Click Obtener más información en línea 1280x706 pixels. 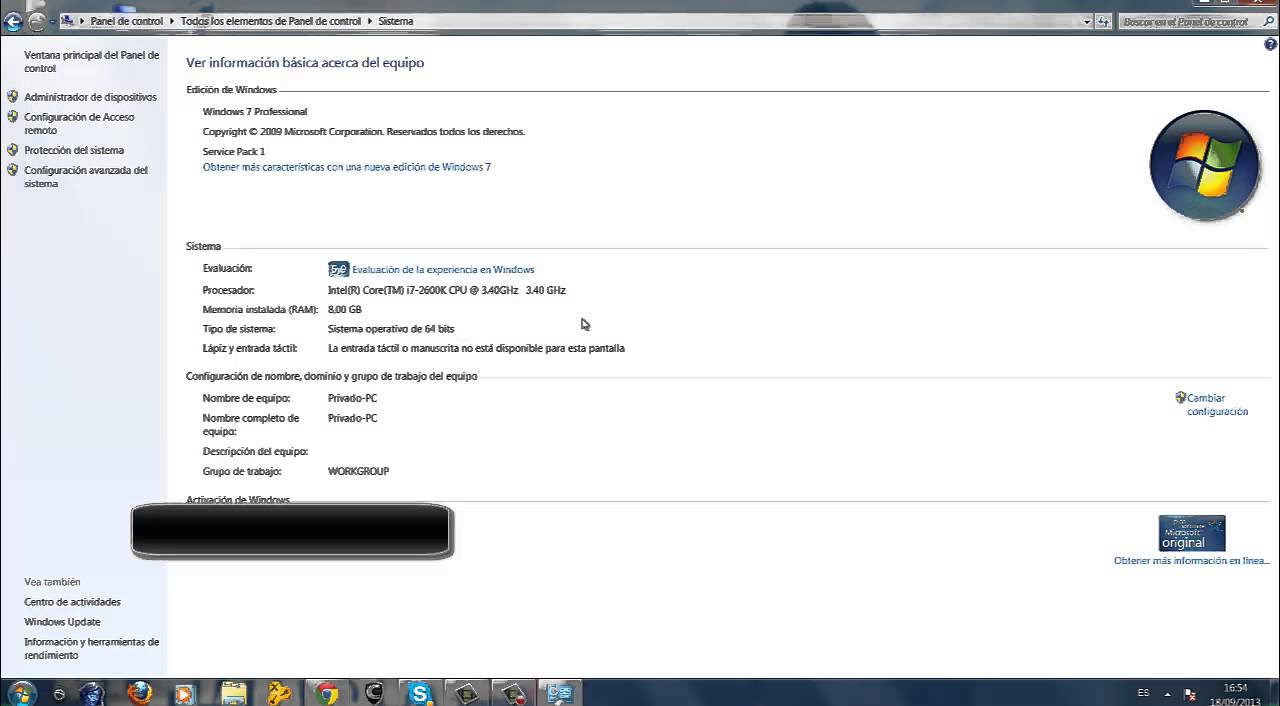[1191, 561]
